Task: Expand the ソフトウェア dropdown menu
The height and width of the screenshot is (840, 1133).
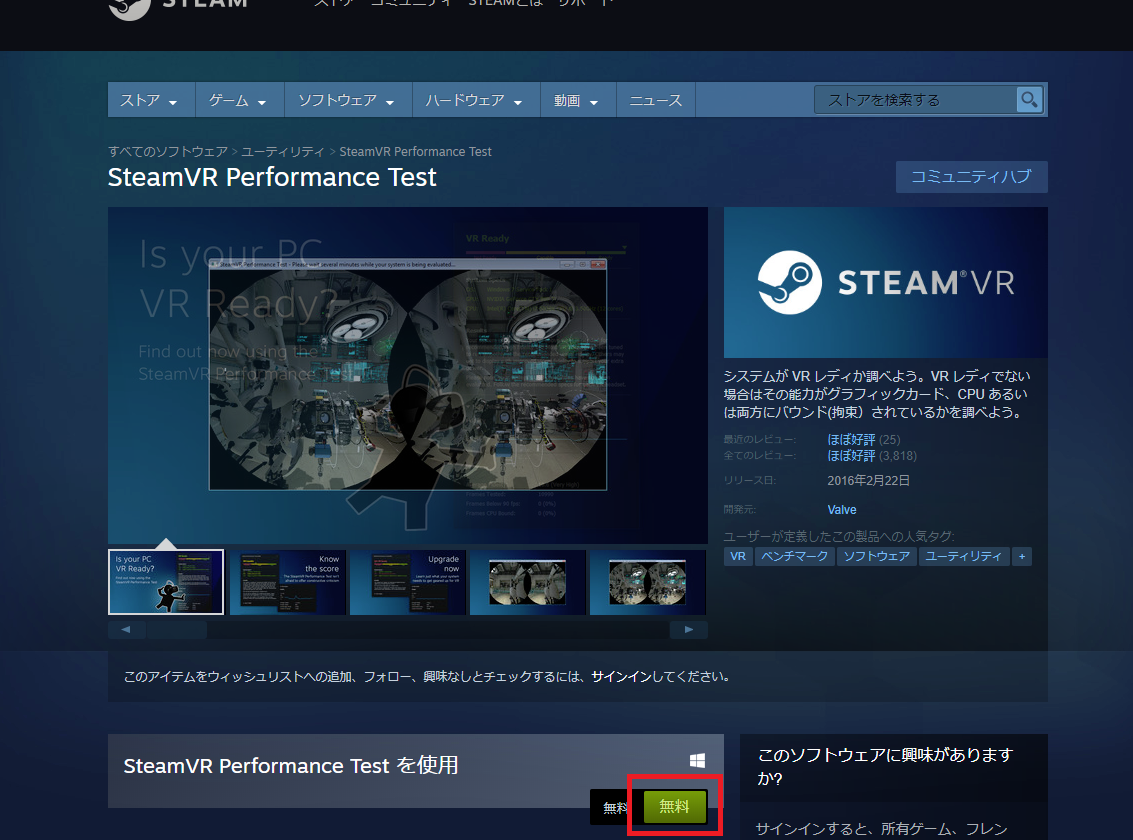Action: pyautogui.click(x=348, y=100)
